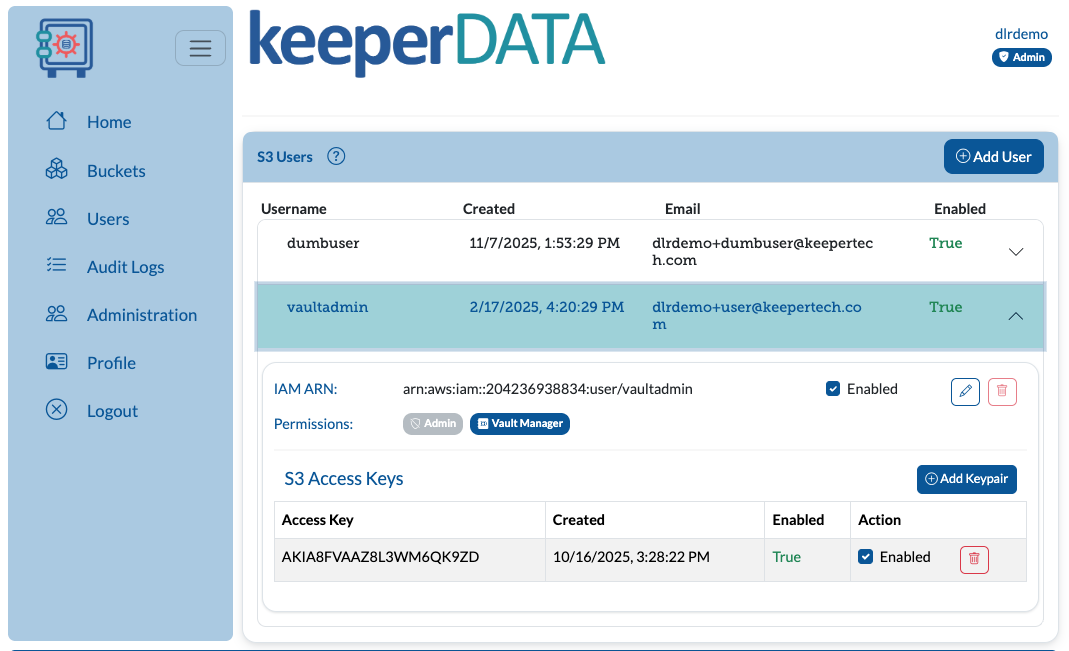The image size is (1069, 651).
Task: Click the Audit Logs list icon
Action: [57, 265]
